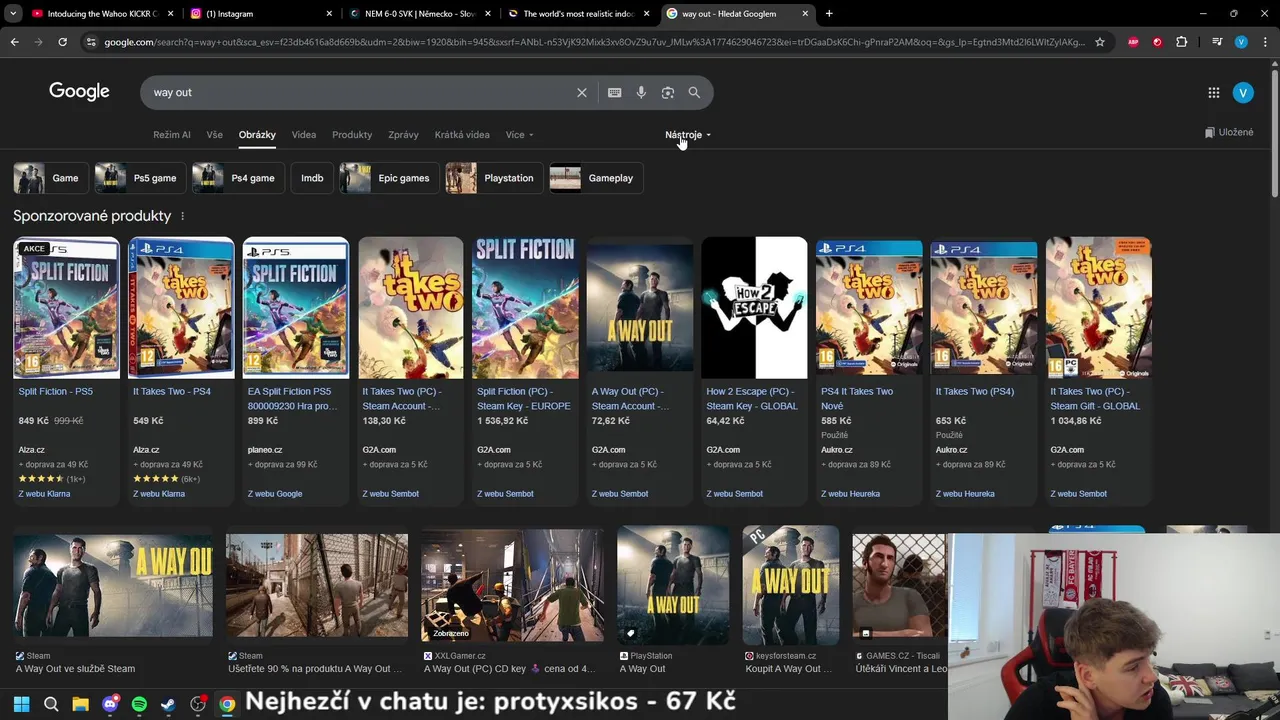Open the Chrome extensions puzzle icon
This screenshot has width=1280, height=720.
click(x=1182, y=42)
